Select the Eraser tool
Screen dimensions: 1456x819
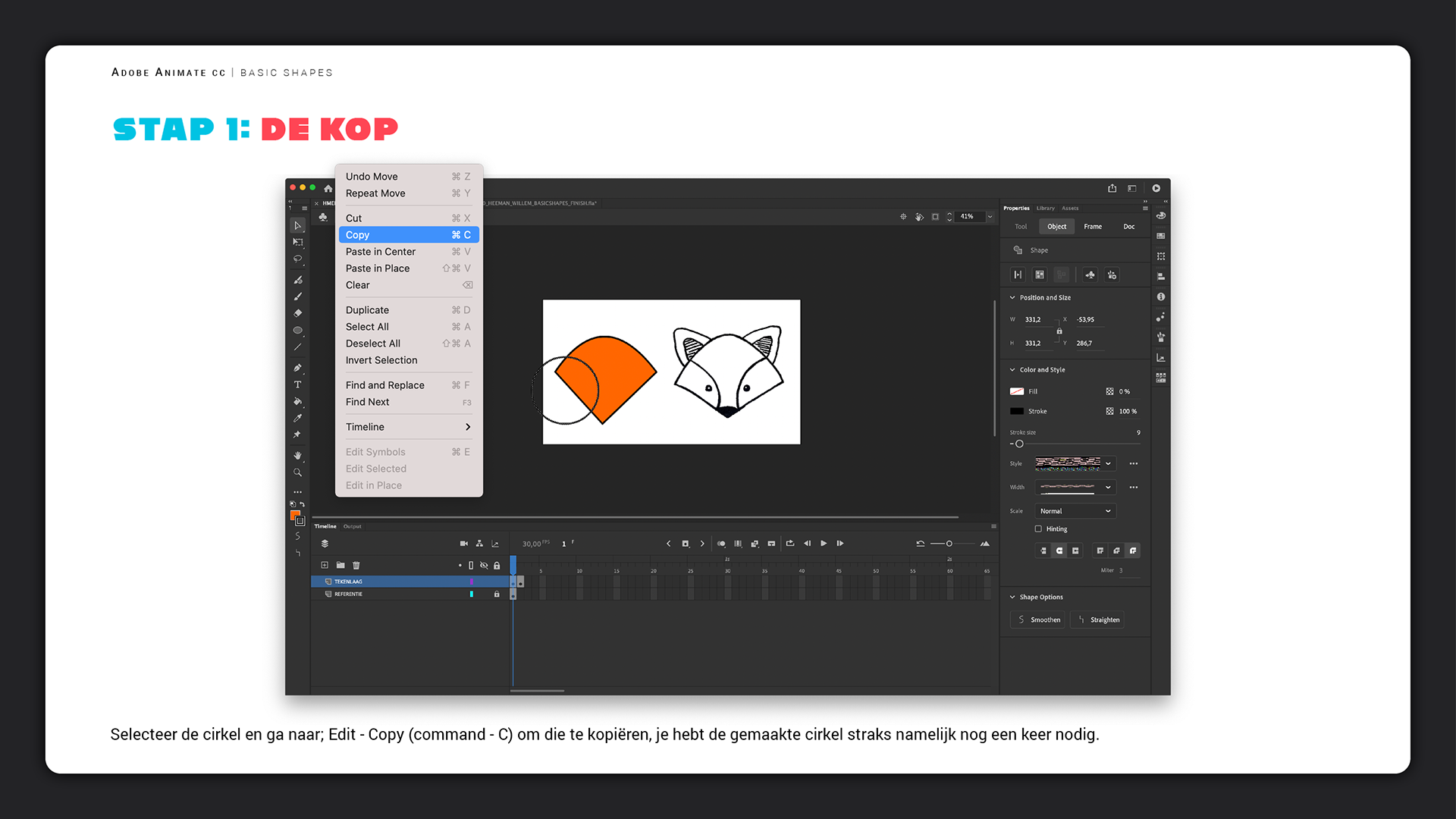pos(297,313)
